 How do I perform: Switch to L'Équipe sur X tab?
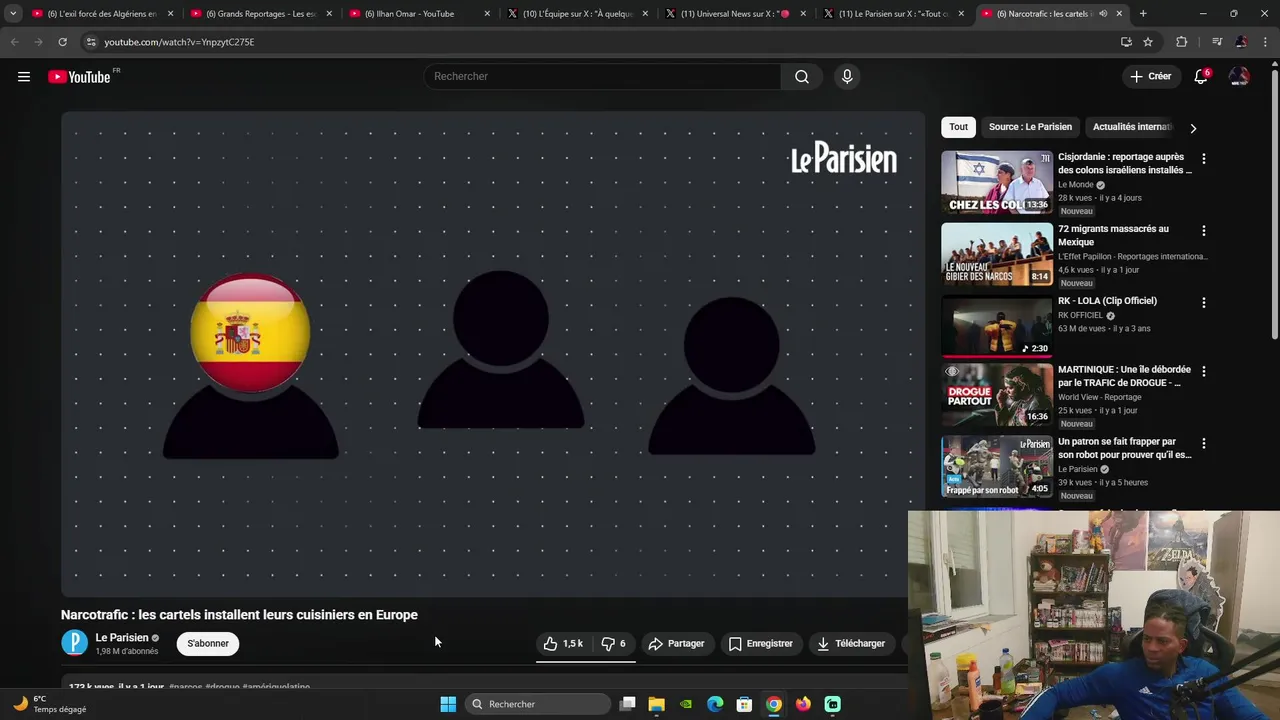pyautogui.click(x=578, y=14)
